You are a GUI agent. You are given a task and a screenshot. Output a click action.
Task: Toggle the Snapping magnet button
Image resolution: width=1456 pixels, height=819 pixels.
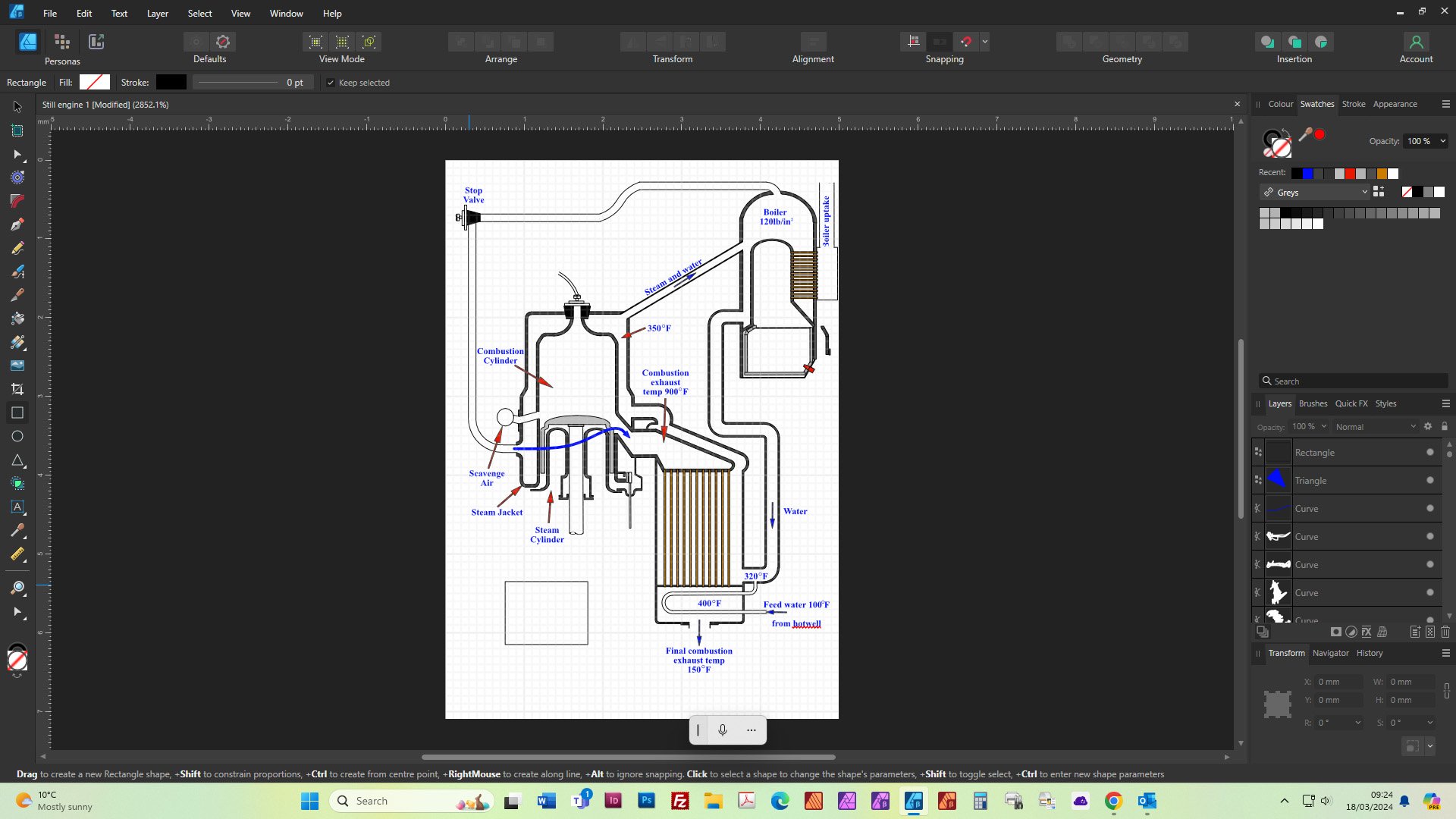click(965, 42)
